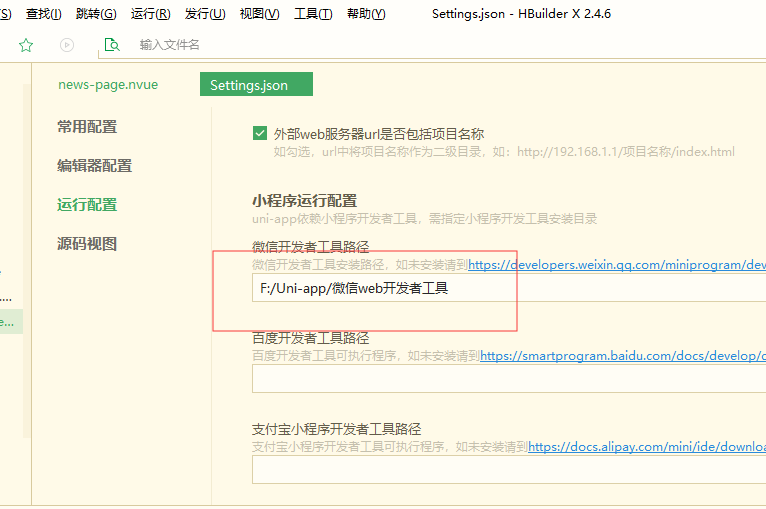Open 编辑器配置 settings section
The width and height of the screenshot is (766, 509).
tap(94, 166)
